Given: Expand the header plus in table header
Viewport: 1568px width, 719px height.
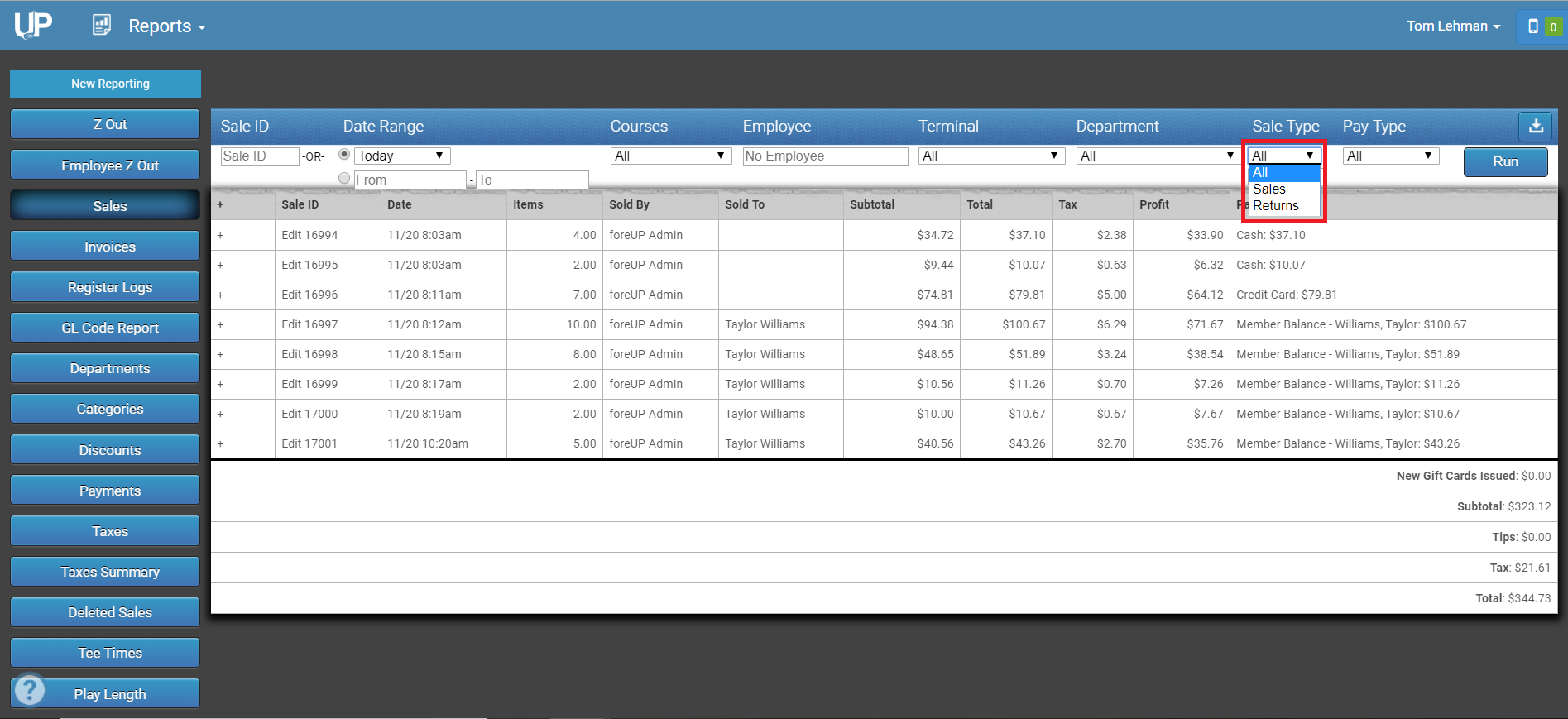Looking at the screenshot, I should point(220,204).
